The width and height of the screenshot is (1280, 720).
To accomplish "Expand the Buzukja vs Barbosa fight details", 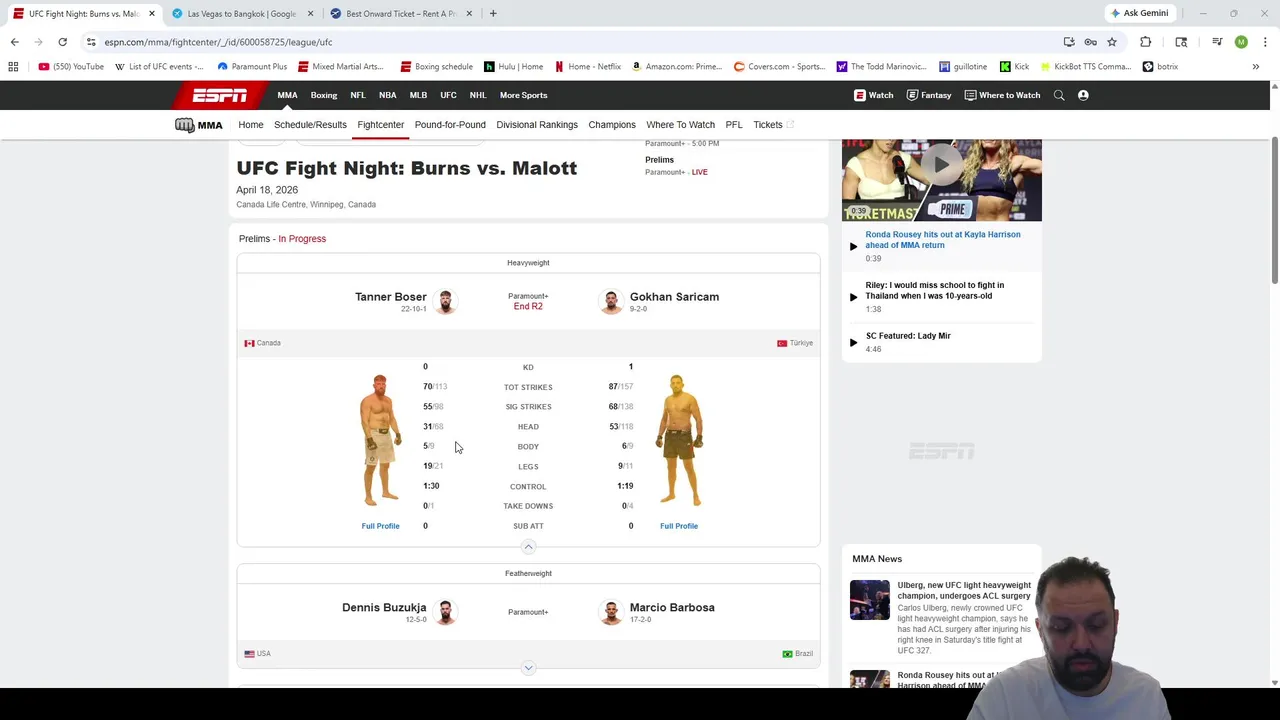I will point(528,668).
